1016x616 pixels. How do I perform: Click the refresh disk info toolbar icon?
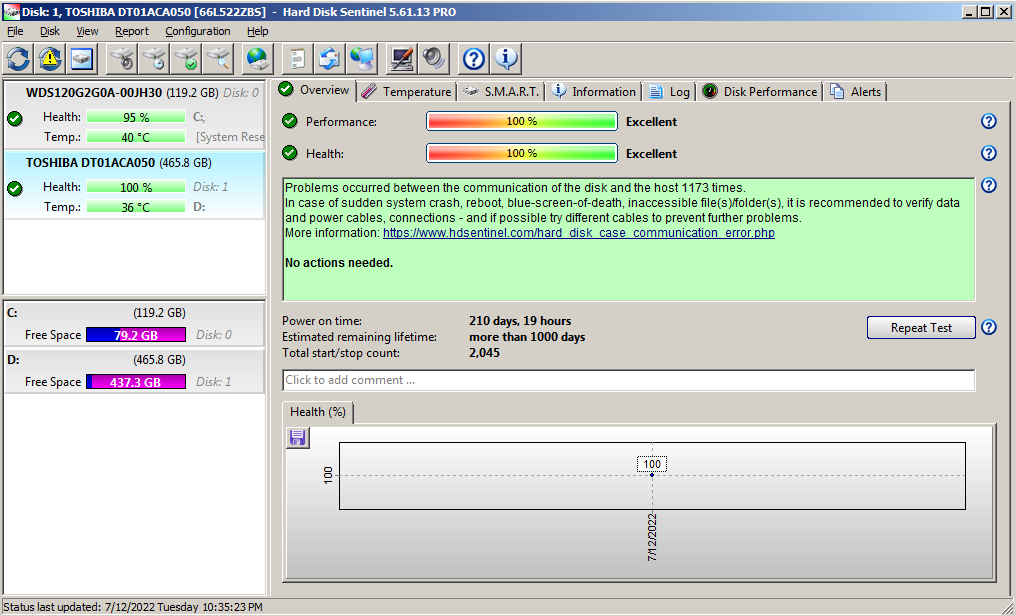click(19, 59)
